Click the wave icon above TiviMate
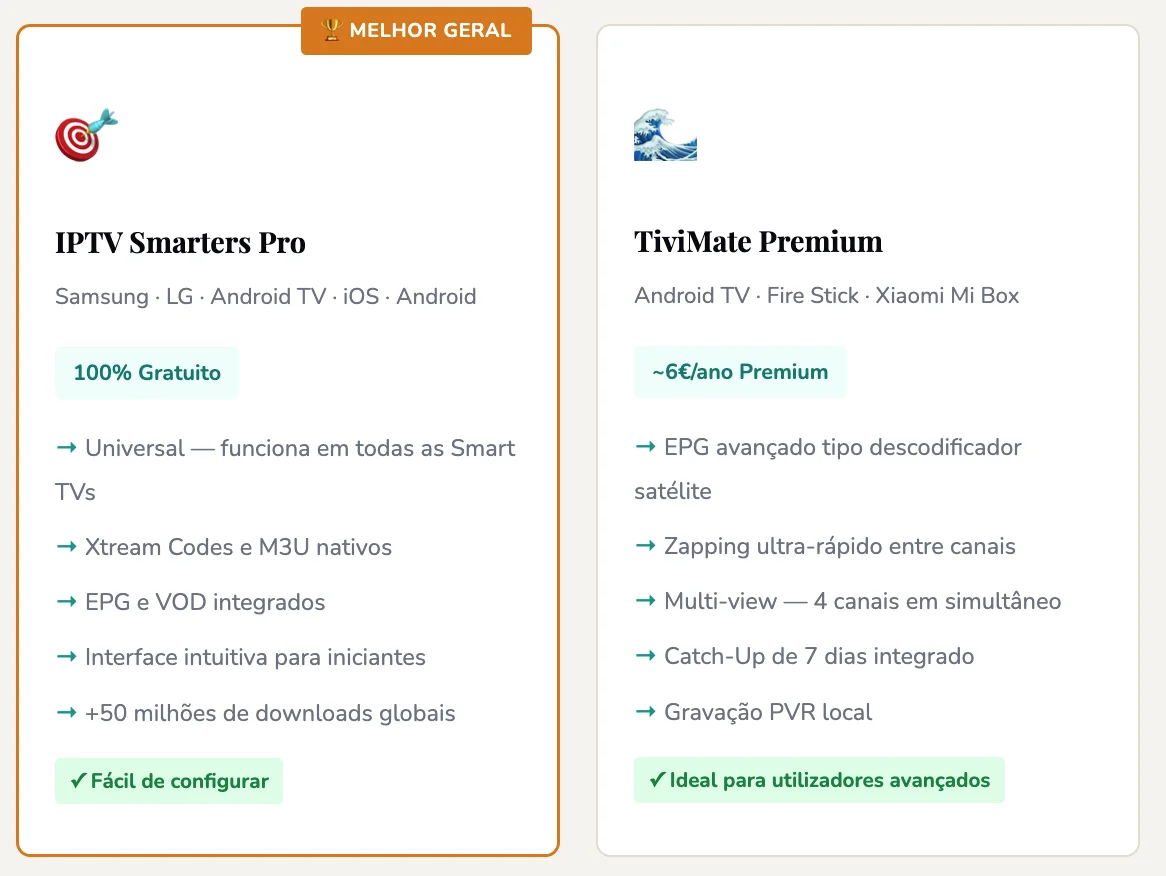The height and width of the screenshot is (876, 1166). [665, 135]
